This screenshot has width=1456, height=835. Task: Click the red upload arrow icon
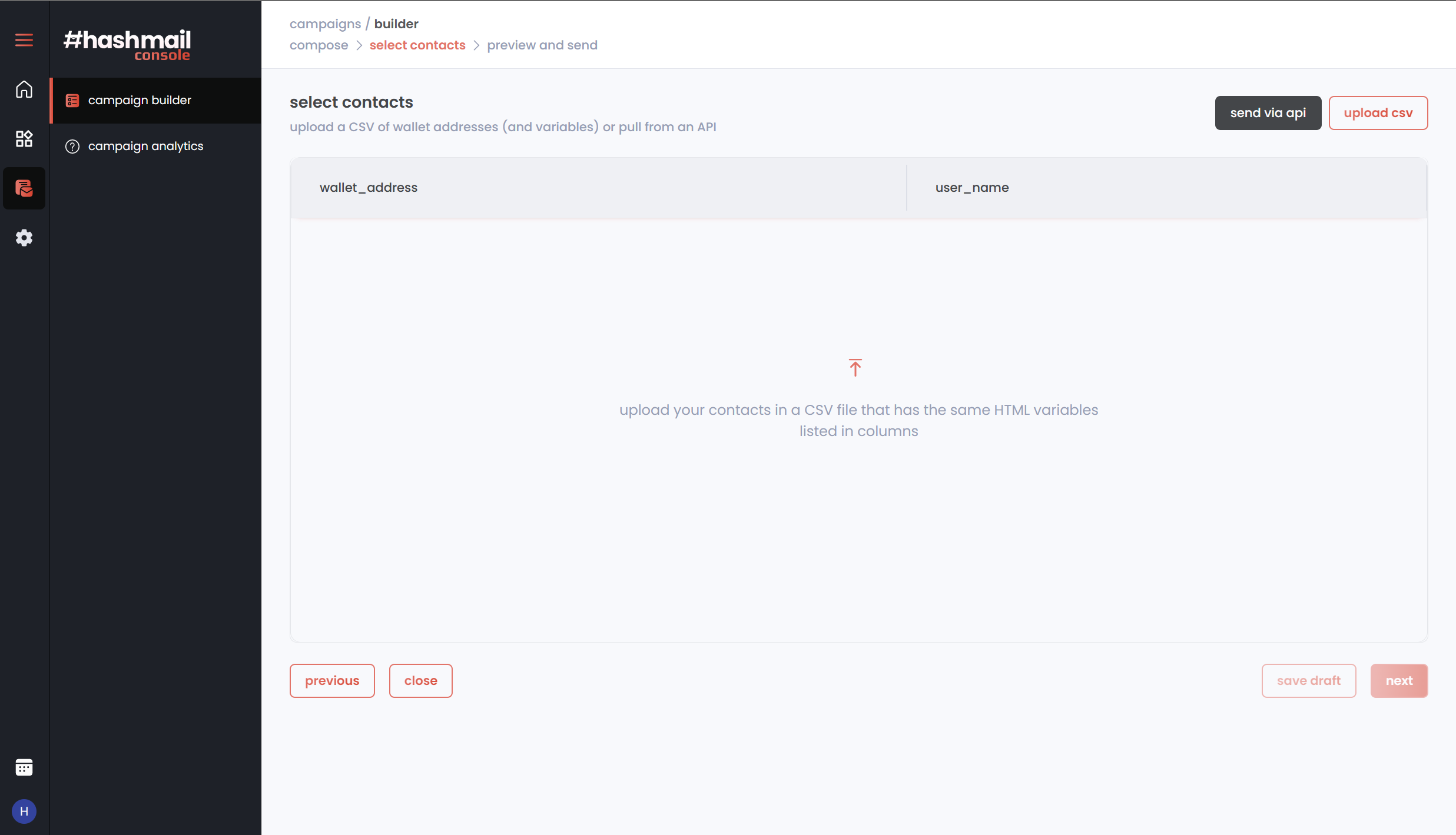[x=855, y=368]
